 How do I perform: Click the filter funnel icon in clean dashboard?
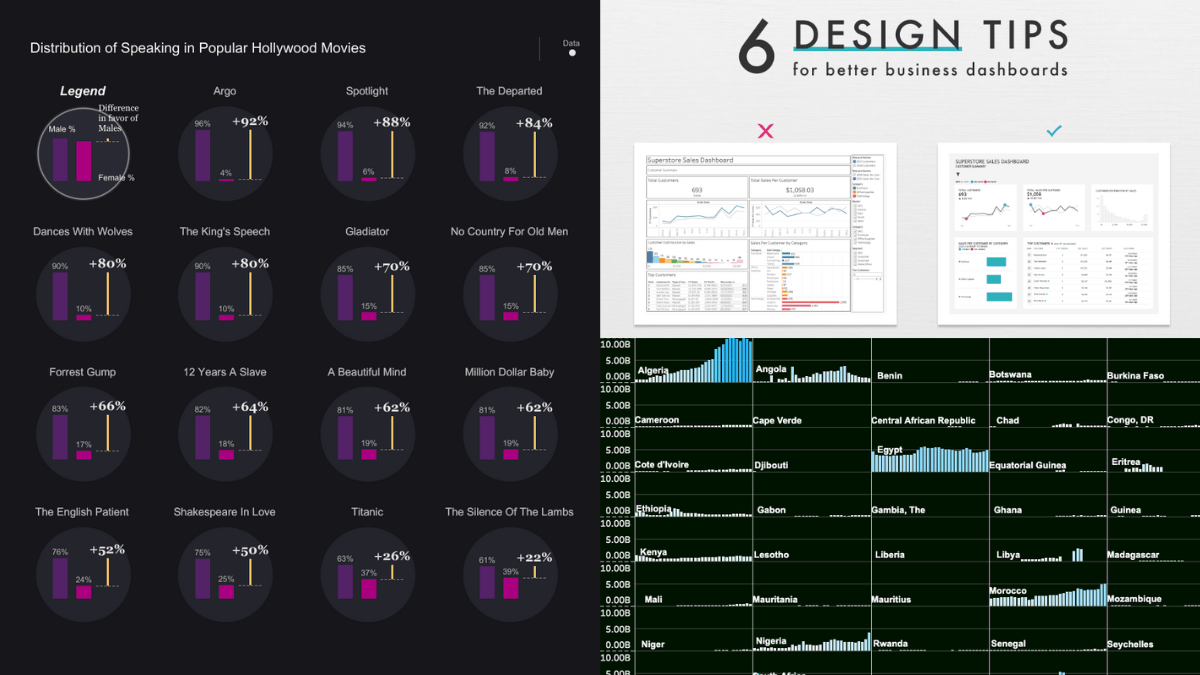click(959, 173)
